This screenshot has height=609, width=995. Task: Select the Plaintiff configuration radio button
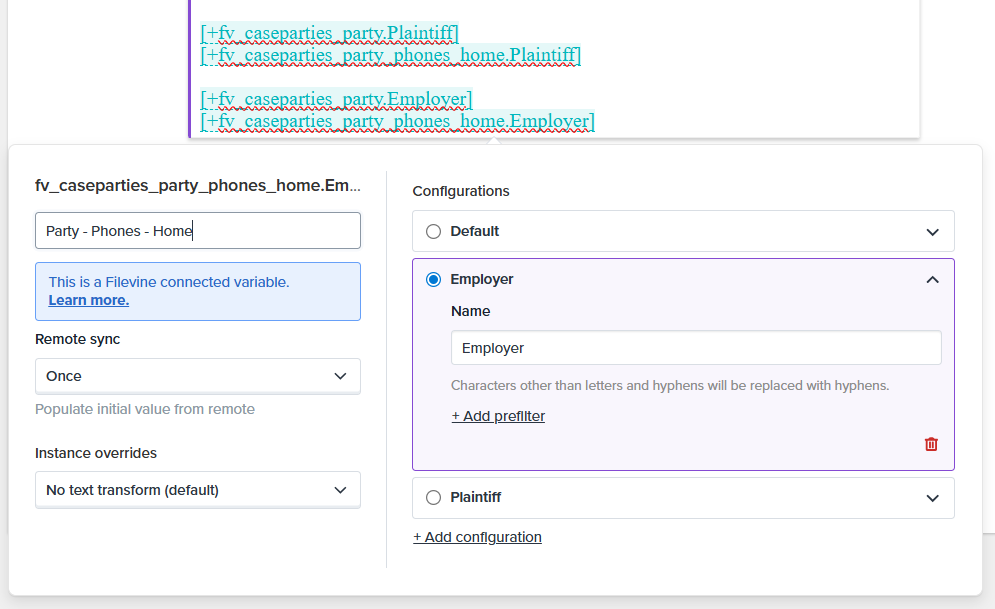(x=433, y=498)
